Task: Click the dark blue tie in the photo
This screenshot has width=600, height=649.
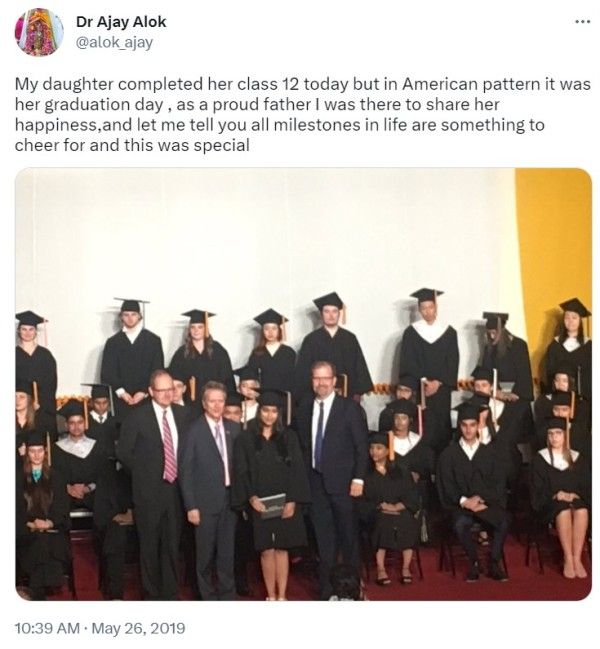Action: click(319, 435)
